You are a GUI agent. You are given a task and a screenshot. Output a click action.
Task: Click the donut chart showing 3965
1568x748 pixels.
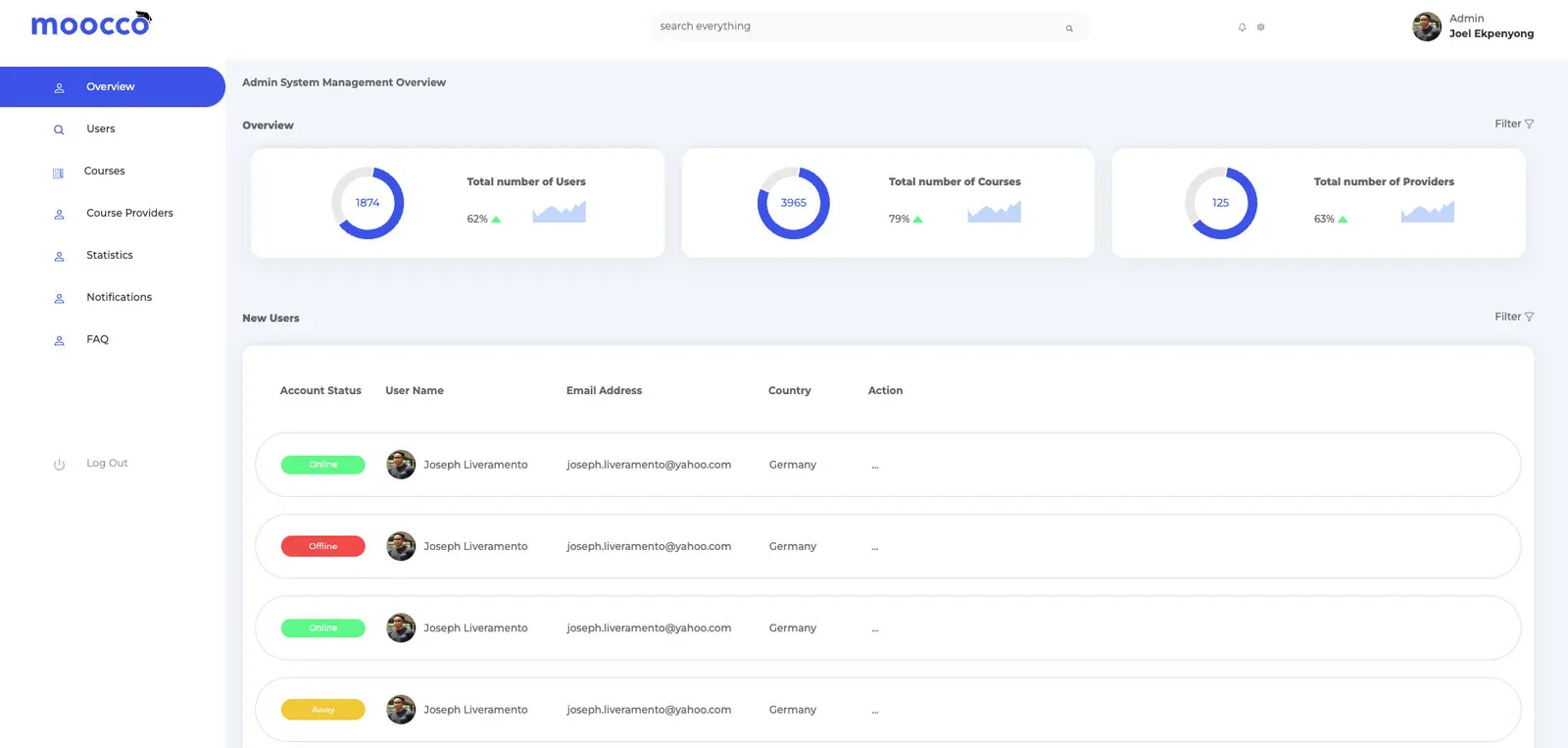click(794, 203)
